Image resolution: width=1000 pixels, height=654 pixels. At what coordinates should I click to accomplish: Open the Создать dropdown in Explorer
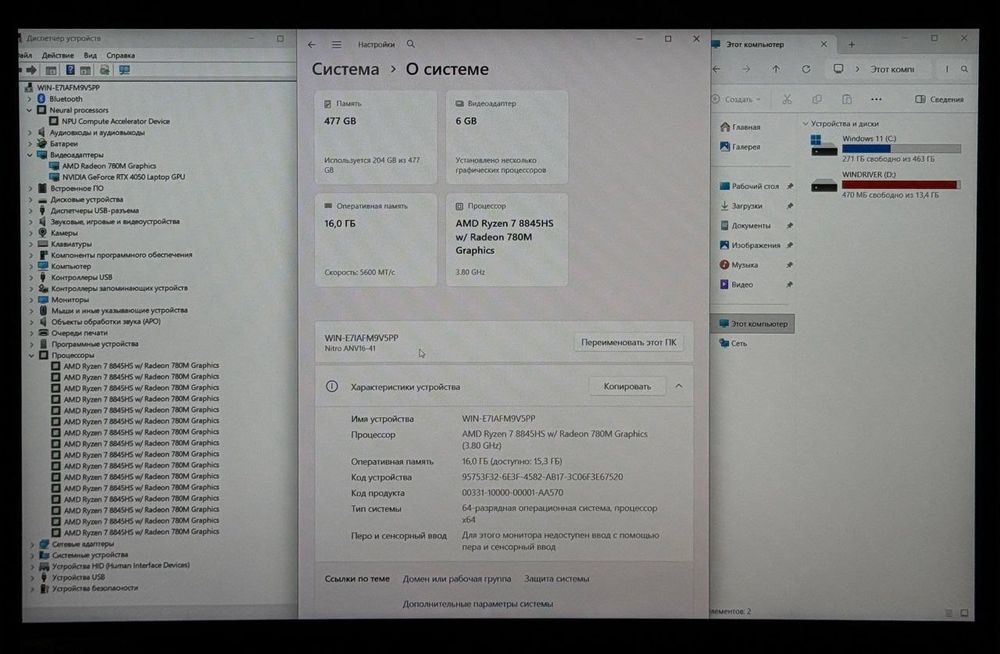click(x=736, y=99)
